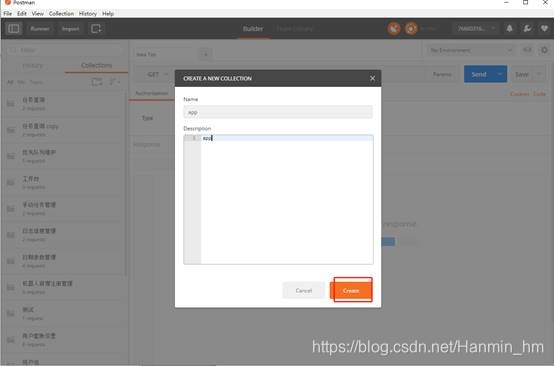Viewport: 554px width, 366px height.
Task: Click the blue Send button
Action: pos(479,74)
